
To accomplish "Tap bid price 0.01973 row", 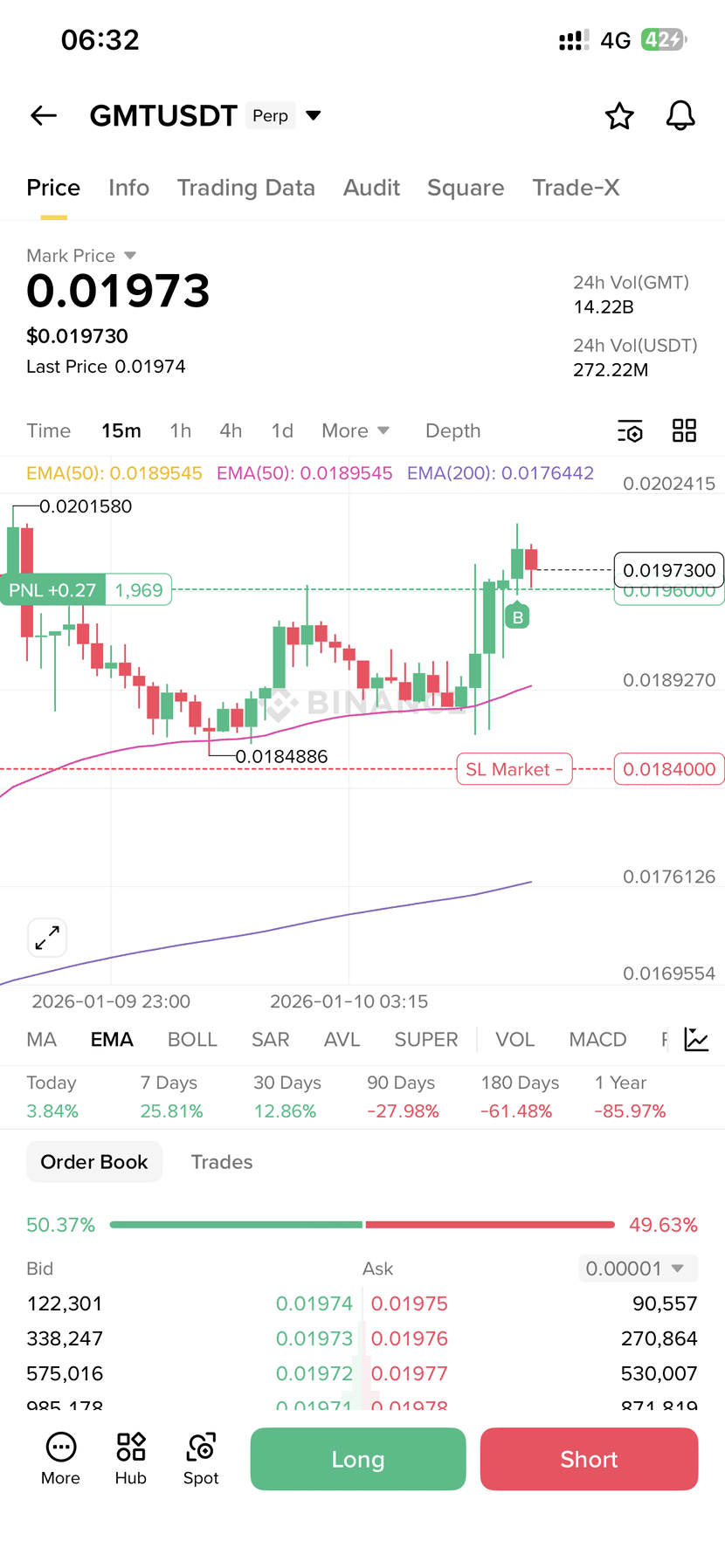I will click(x=314, y=1338).
